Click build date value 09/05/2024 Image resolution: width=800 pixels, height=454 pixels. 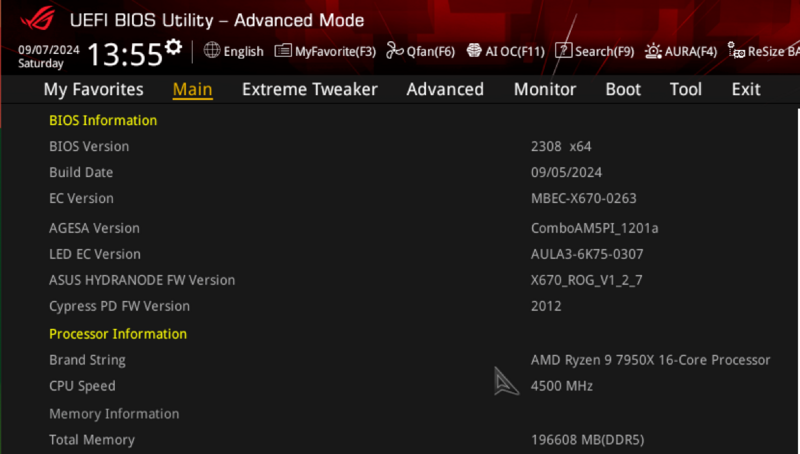(566, 172)
